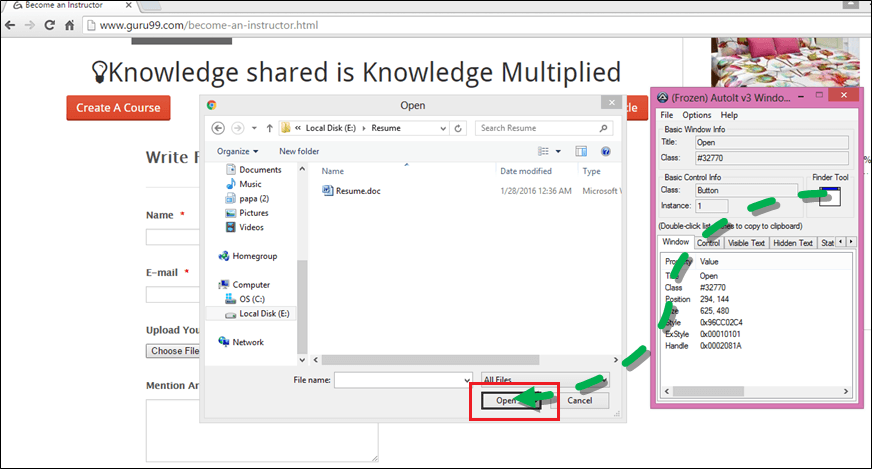Click the browser reload page icon

coord(49,25)
